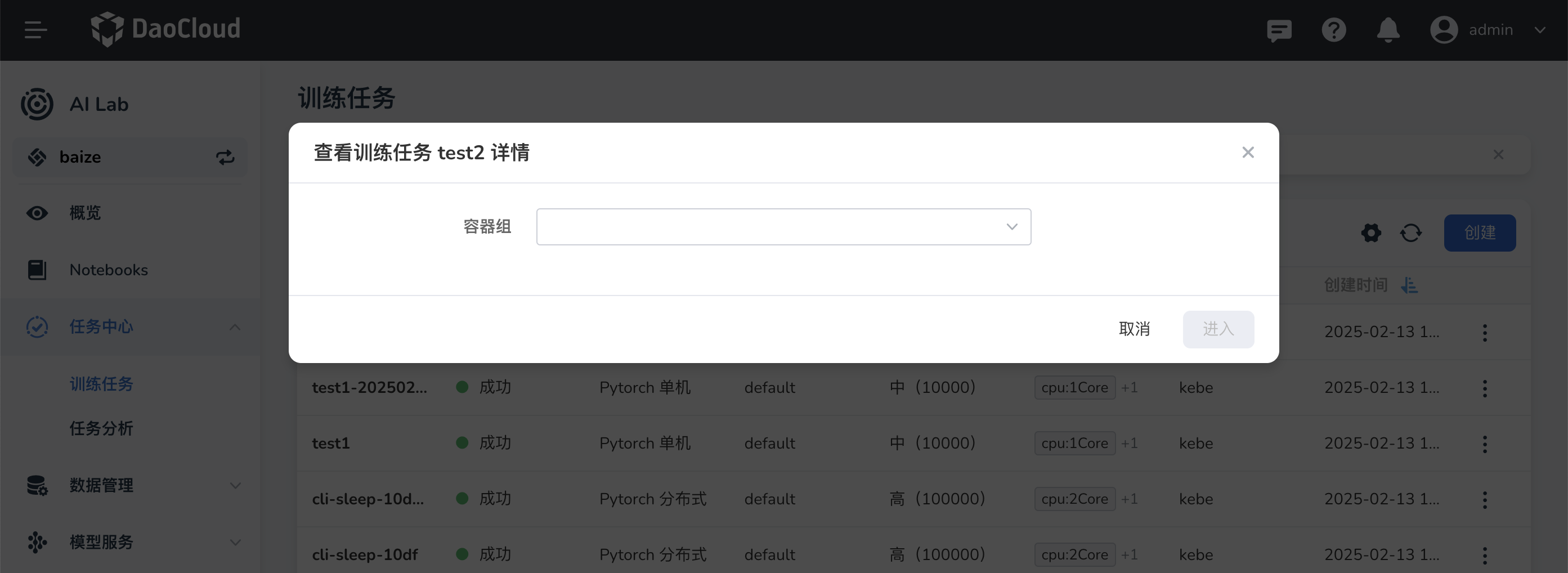Screen dimensions: 1568x573
Task: Open the messages chat icon
Action: [x=1278, y=29]
